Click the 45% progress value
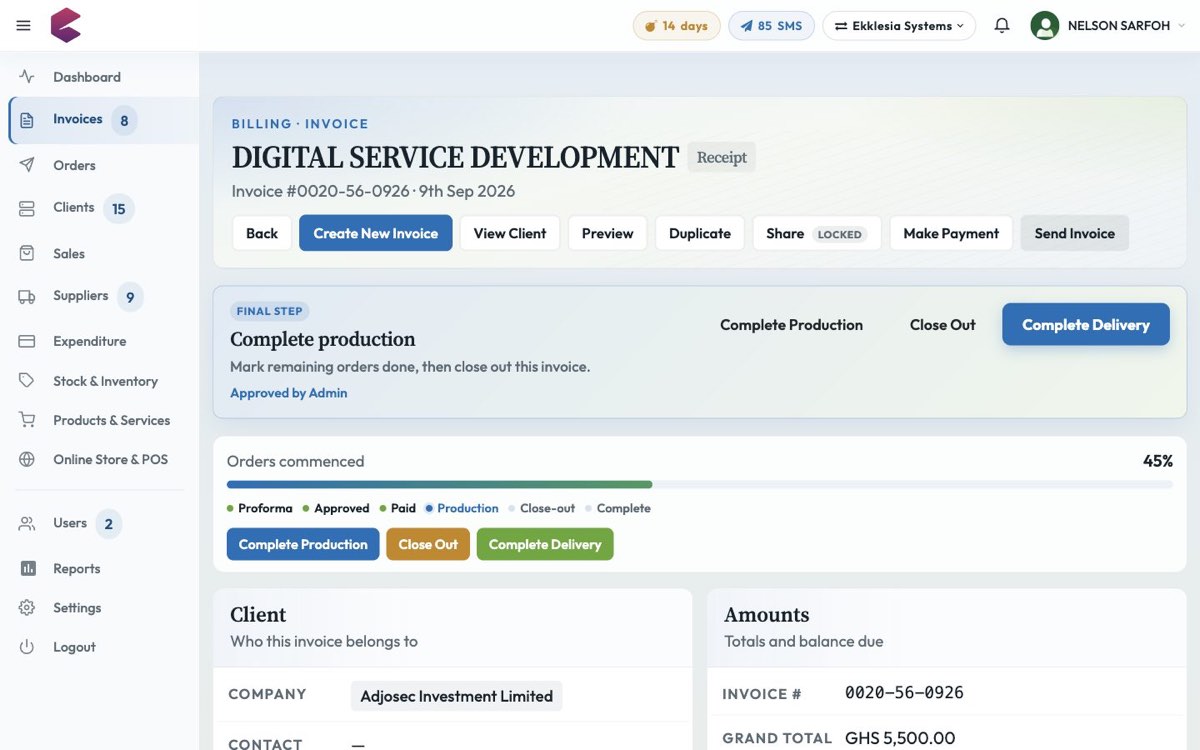 (x=1158, y=461)
